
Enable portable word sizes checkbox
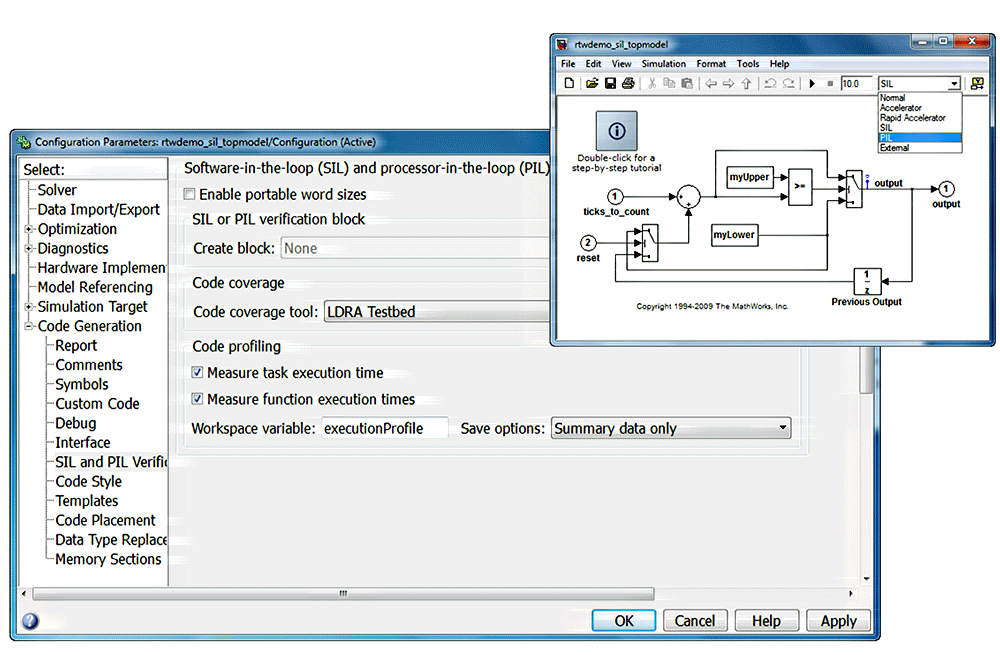[x=189, y=194]
